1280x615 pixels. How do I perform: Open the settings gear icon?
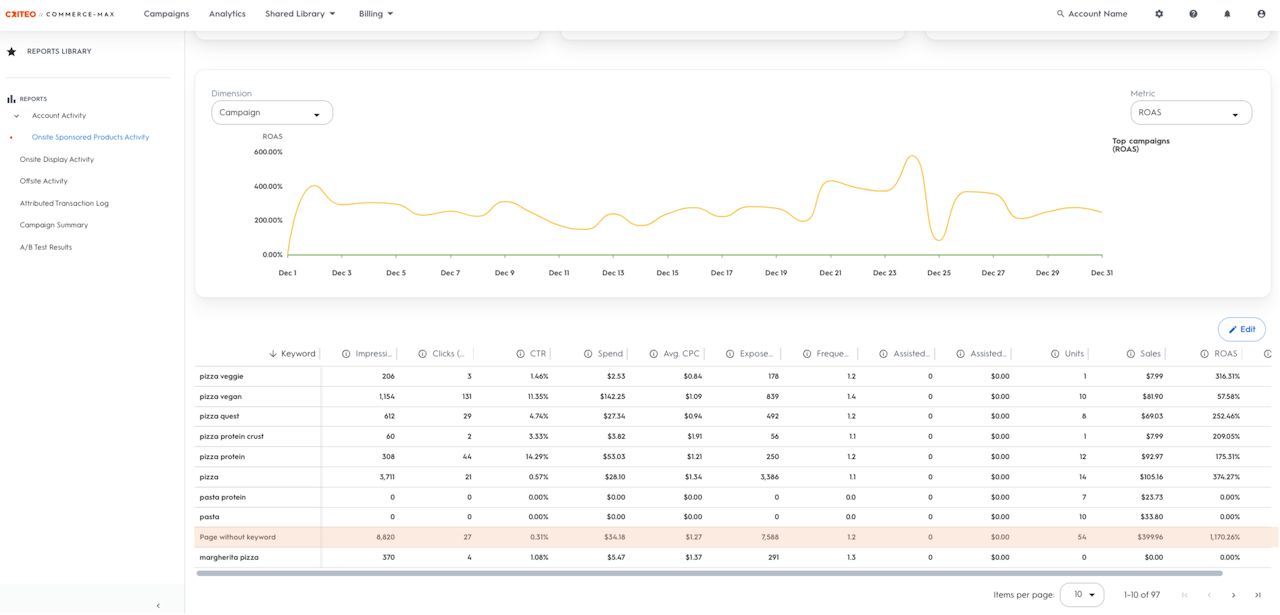(x=1159, y=14)
